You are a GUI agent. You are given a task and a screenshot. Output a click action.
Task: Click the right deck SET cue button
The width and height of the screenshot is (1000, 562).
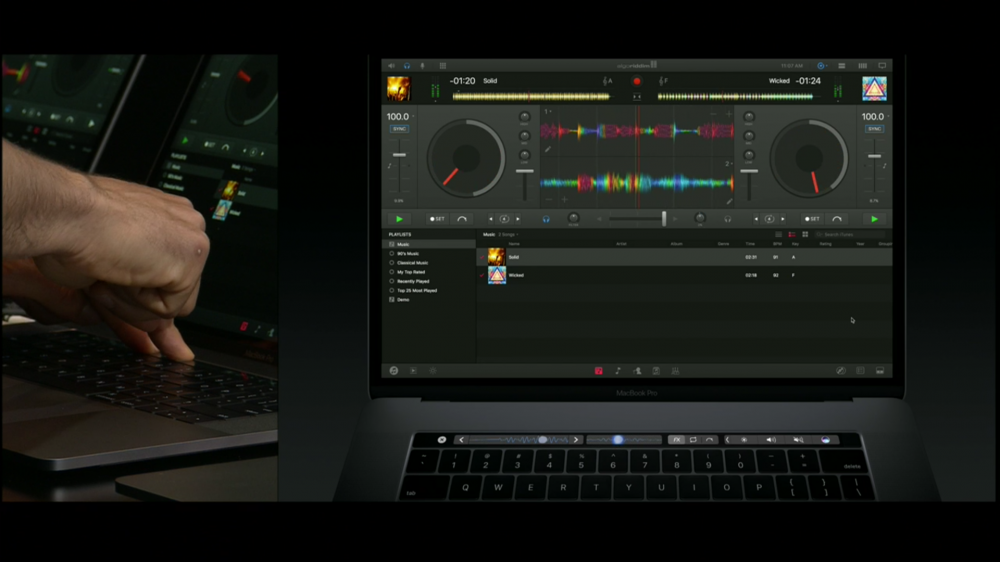(812, 219)
